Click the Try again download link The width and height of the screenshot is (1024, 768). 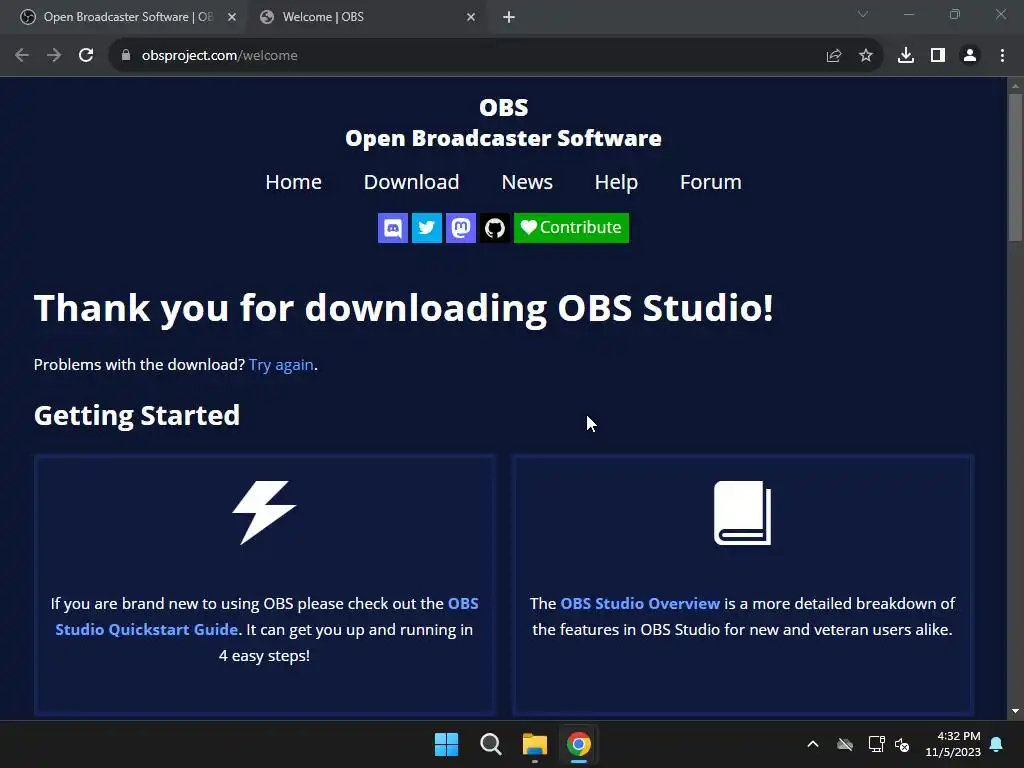[281, 364]
